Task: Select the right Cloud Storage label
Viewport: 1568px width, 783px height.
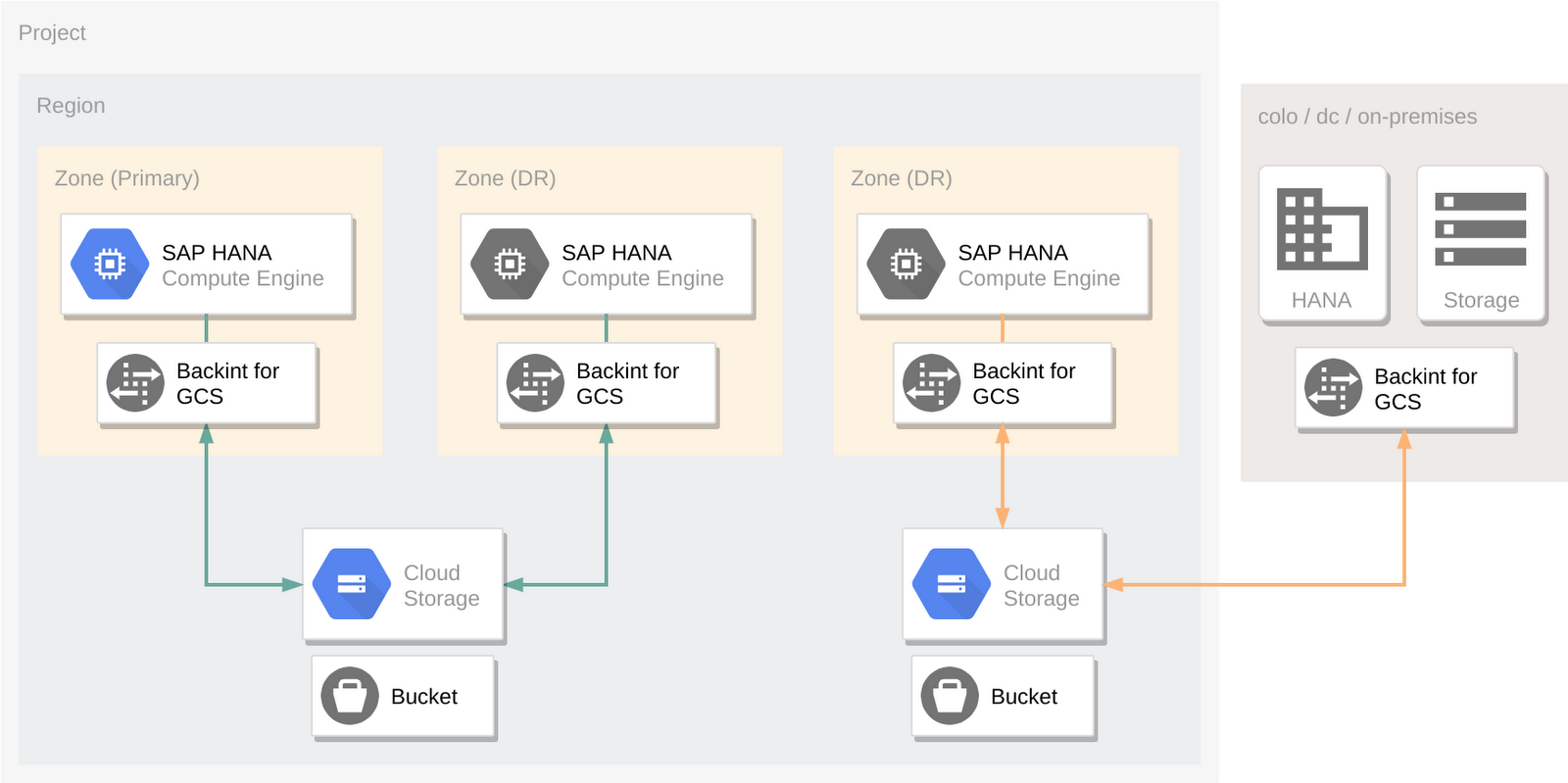Action: 1042,585
